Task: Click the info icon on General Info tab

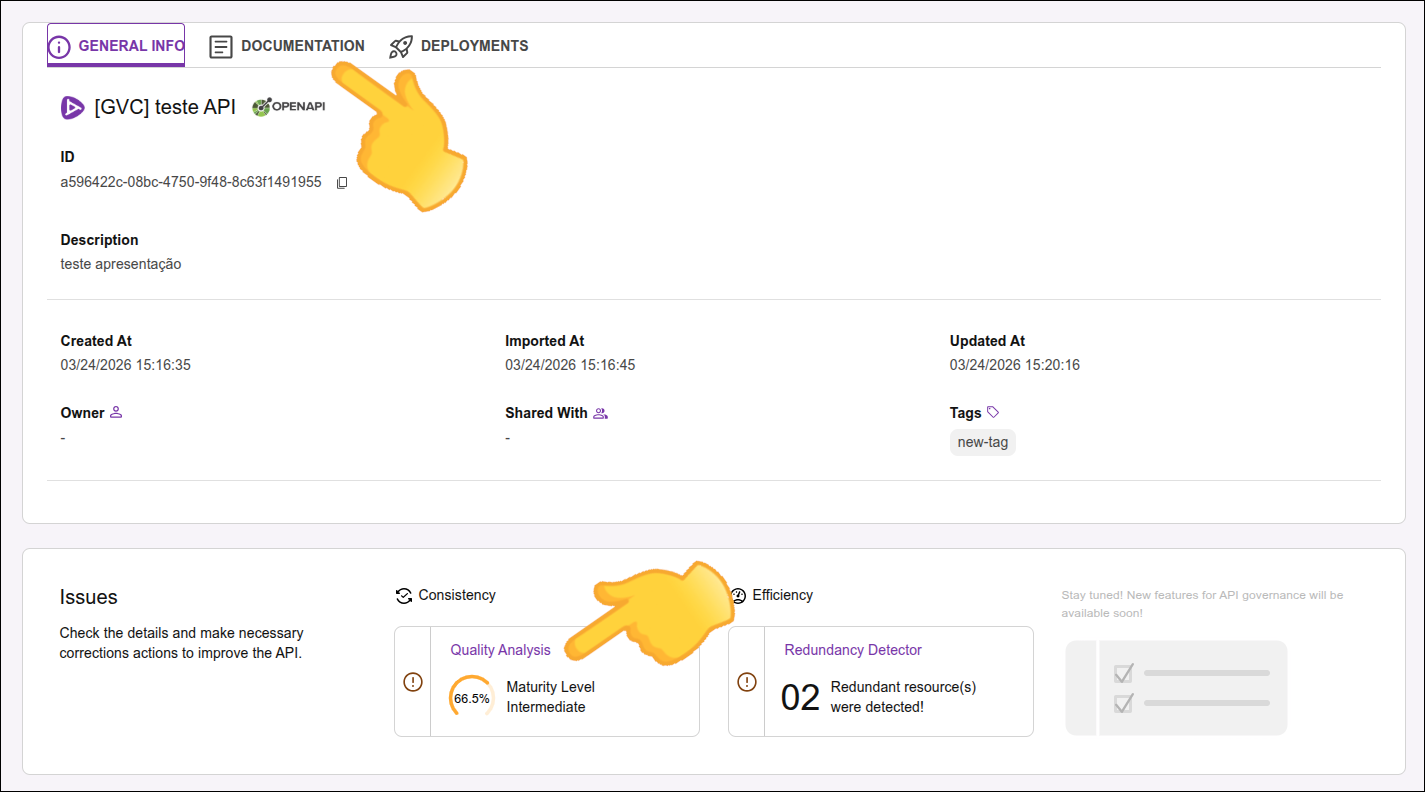Action: (61, 44)
